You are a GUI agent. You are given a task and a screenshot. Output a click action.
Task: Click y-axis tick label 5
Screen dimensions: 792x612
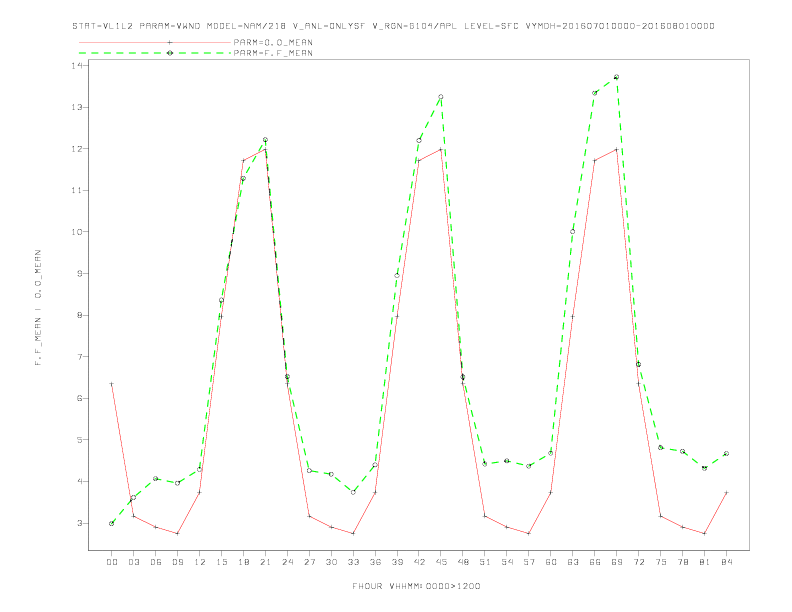pos(80,440)
